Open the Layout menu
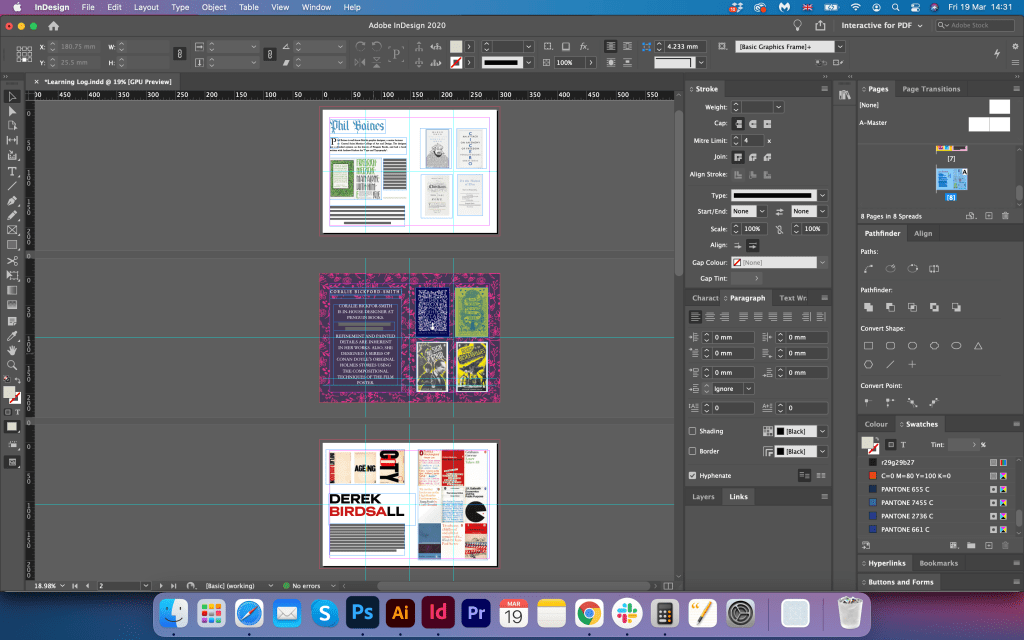The height and width of the screenshot is (640, 1024). [146, 7]
